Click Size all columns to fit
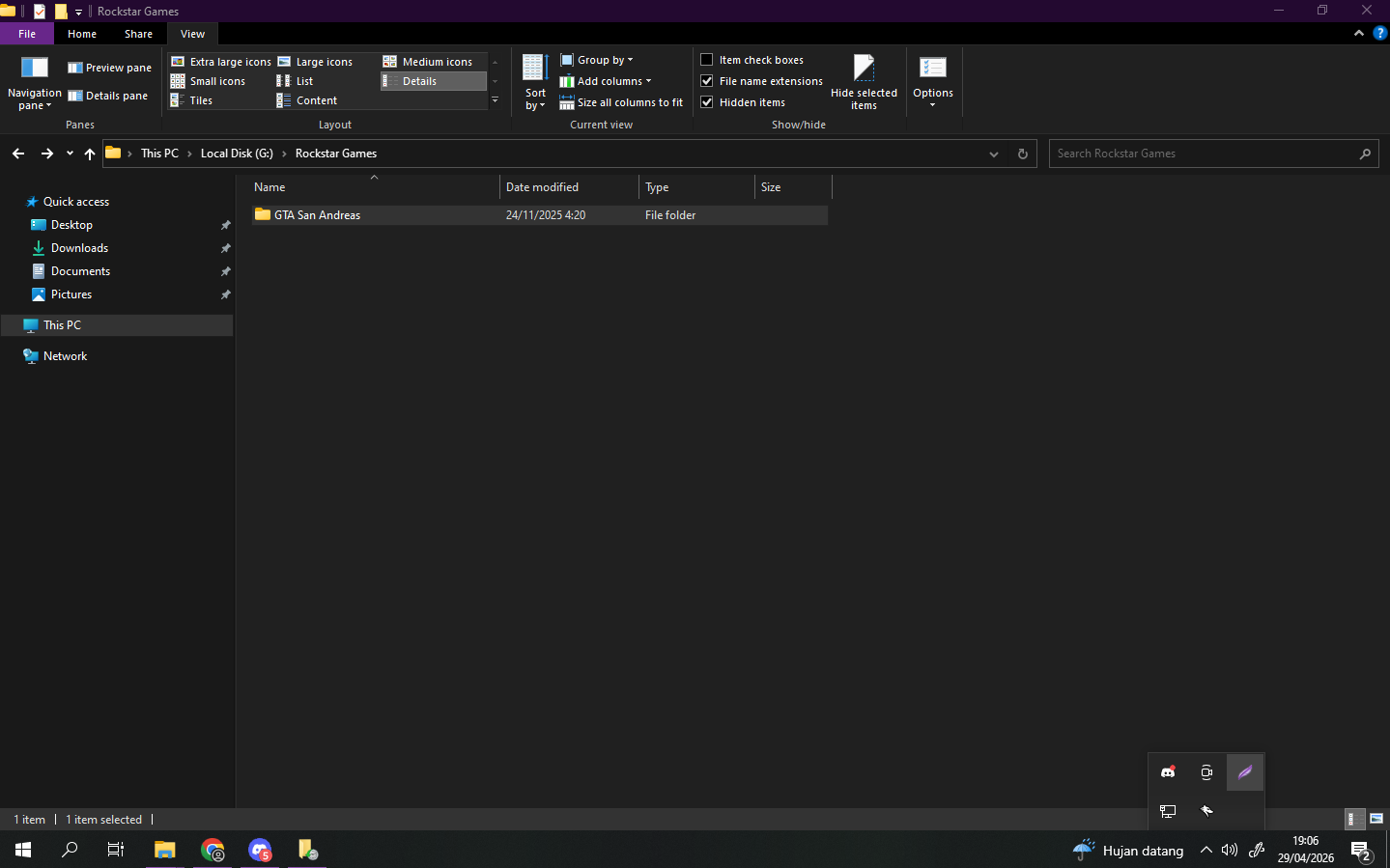 coord(621,102)
